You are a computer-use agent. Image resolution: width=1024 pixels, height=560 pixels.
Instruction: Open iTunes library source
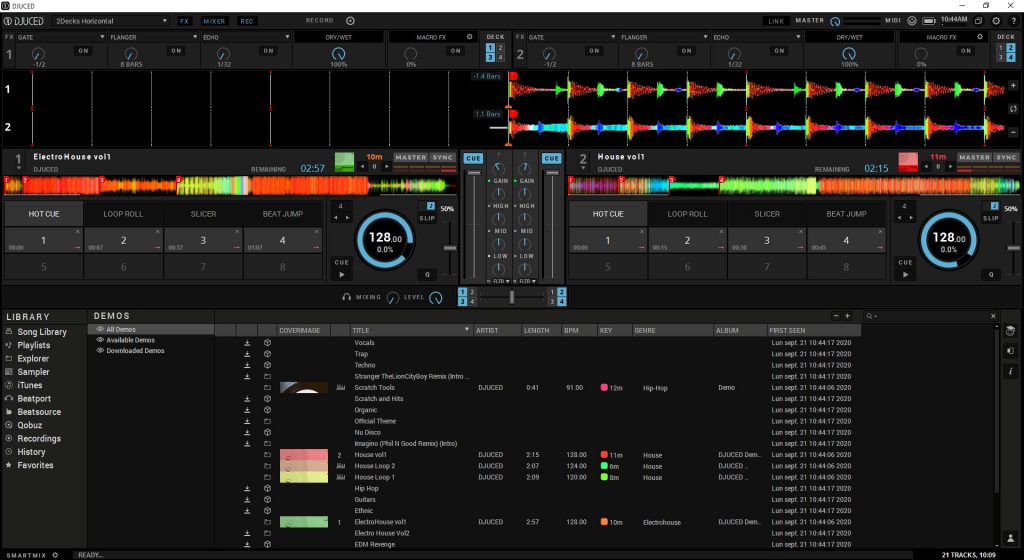pos(29,385)
